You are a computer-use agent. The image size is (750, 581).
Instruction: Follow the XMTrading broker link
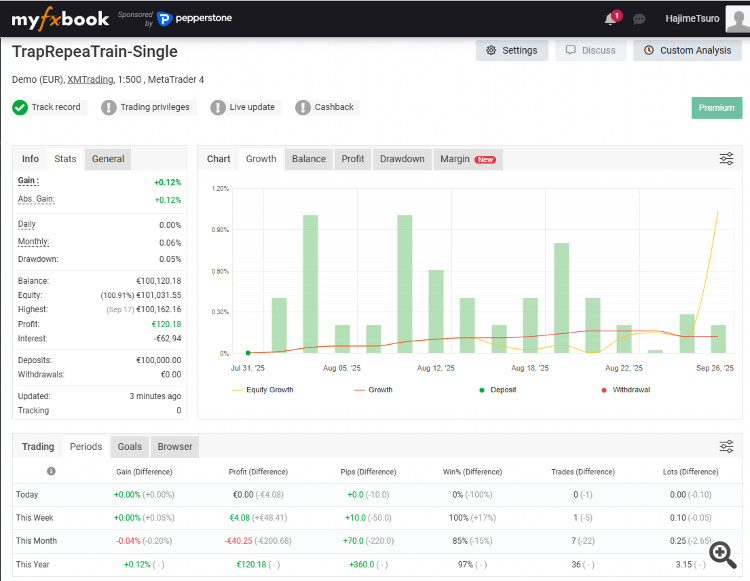[x=90, y=79]
